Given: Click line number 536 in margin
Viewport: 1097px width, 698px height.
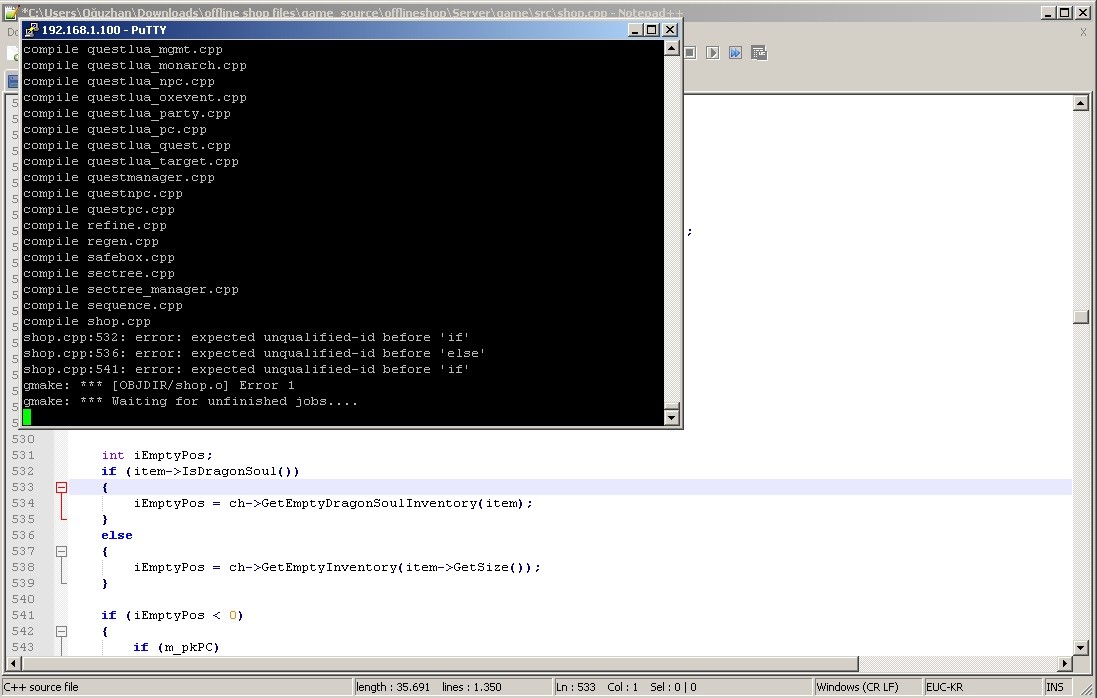Looking at the screenshot, I should point(22,535).
